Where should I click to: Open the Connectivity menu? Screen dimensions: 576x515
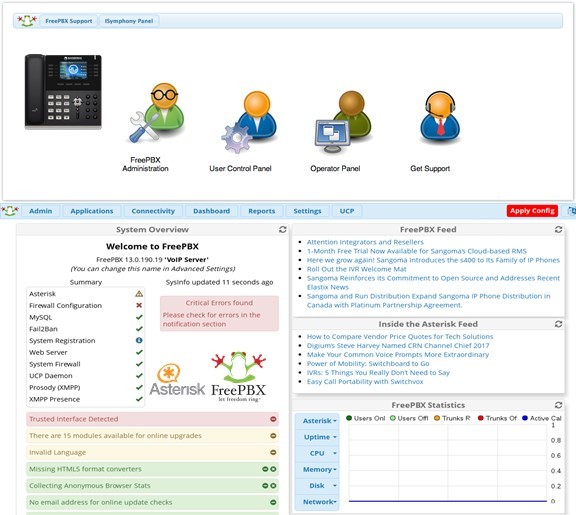point(153,211)
